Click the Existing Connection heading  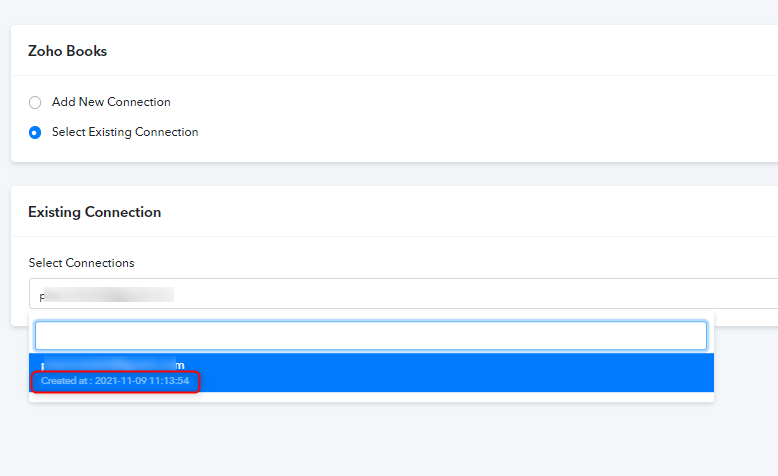[95, 212]
